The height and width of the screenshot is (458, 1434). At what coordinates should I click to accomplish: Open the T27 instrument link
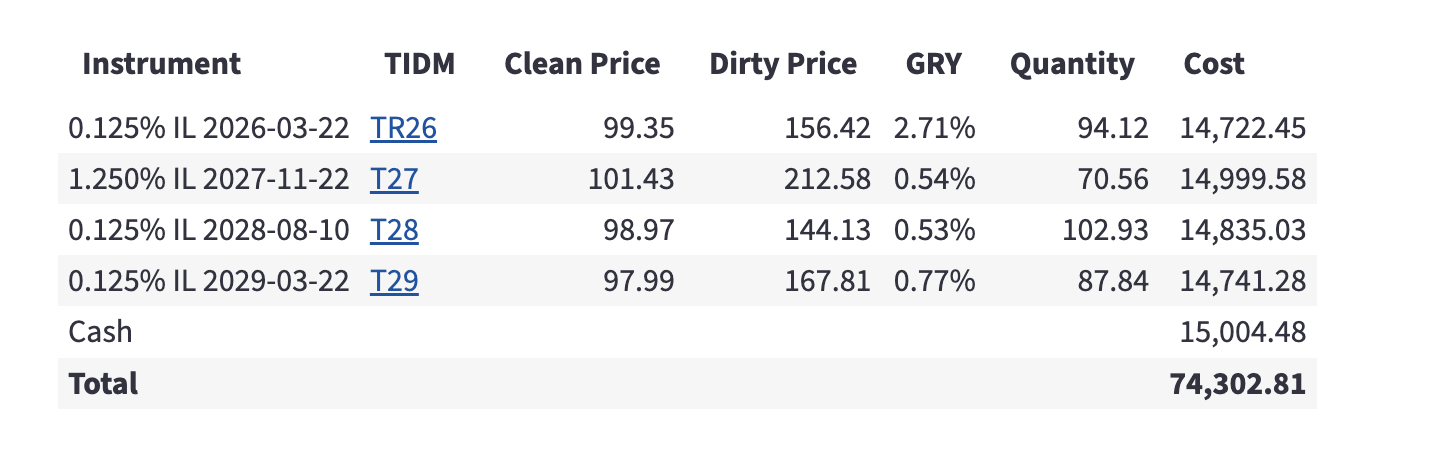pyautogui.click(x=394, y=179)
